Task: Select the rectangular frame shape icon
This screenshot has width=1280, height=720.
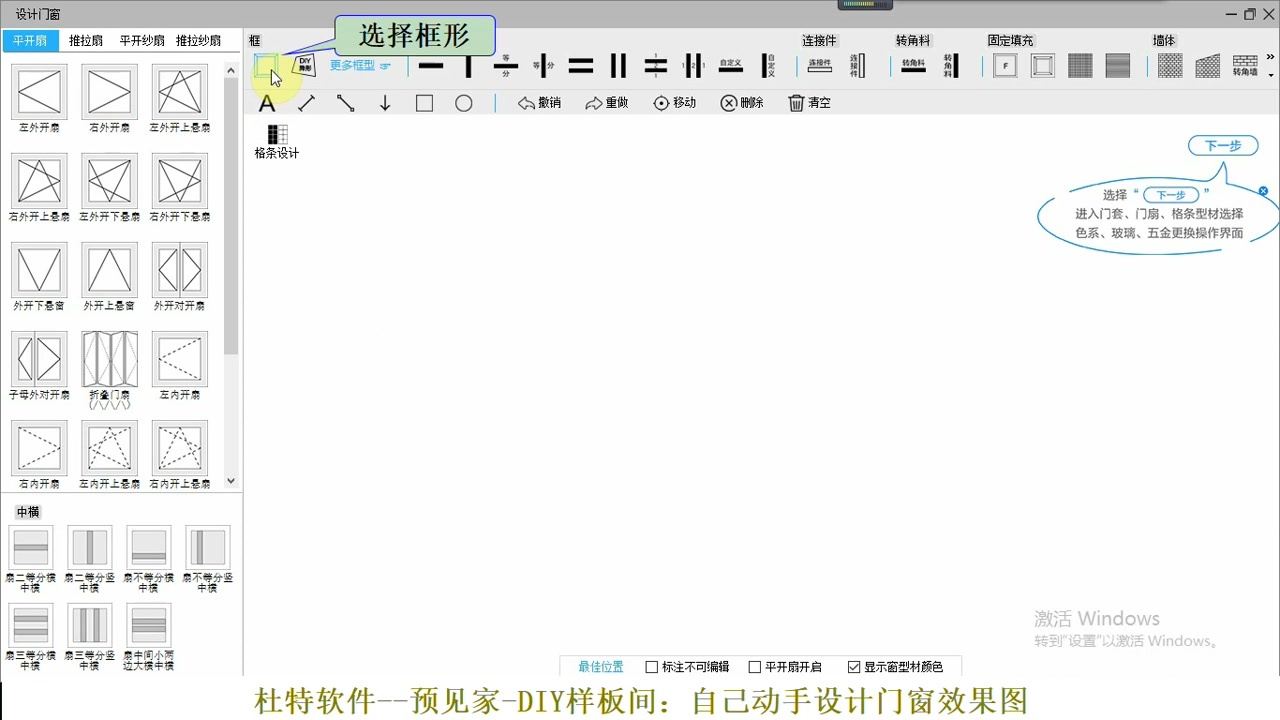Action: pos(265,66)
